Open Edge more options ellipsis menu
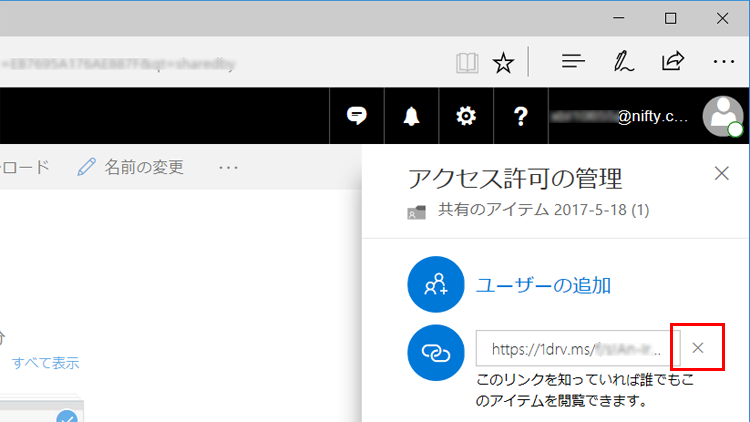The height and width of the screenshot is (422, 750). 724,62
